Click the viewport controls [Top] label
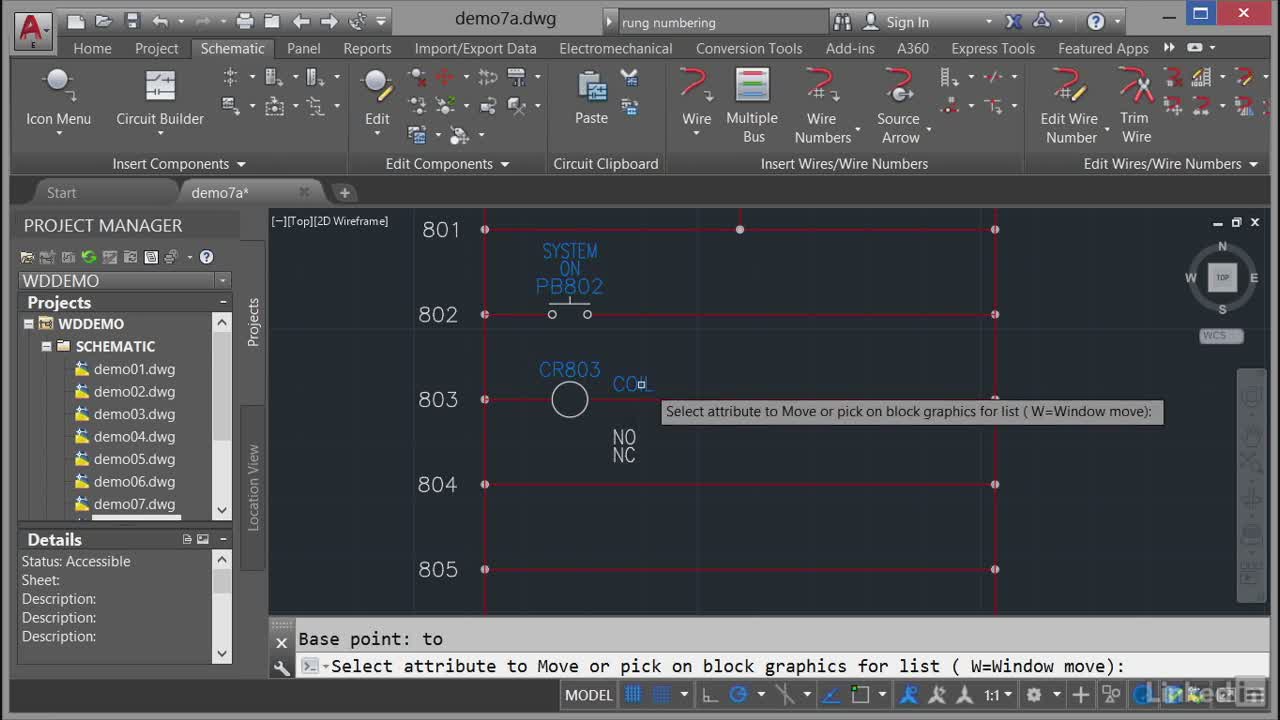The image size is (1280, 720). [299, 221]
